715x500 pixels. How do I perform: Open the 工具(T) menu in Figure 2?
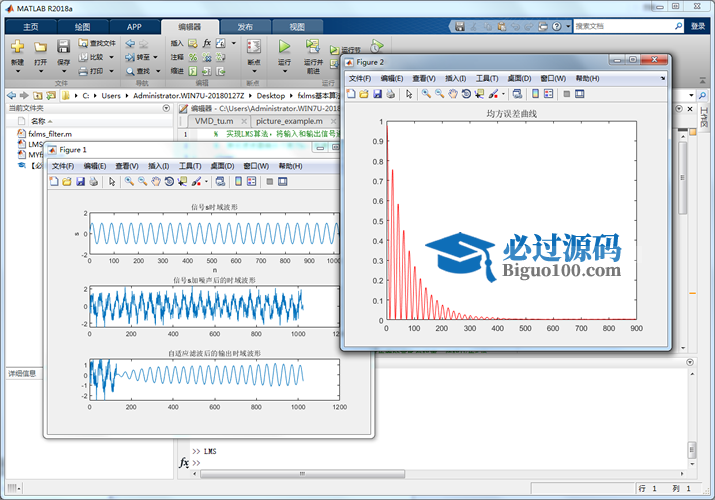coord(486,78)
